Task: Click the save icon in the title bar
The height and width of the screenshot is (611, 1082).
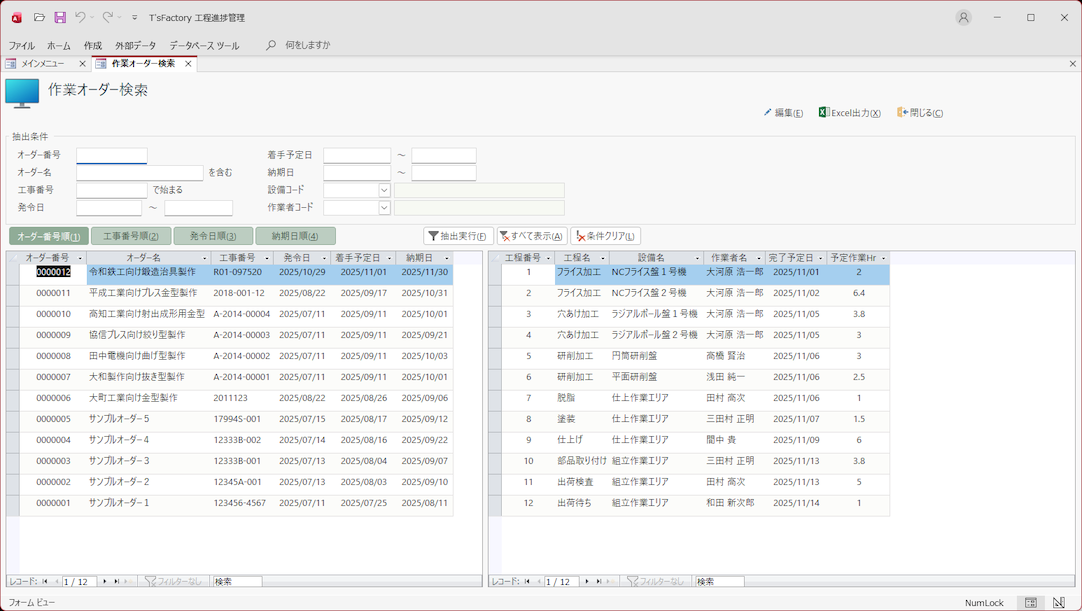Action: [x=60, y=17]
